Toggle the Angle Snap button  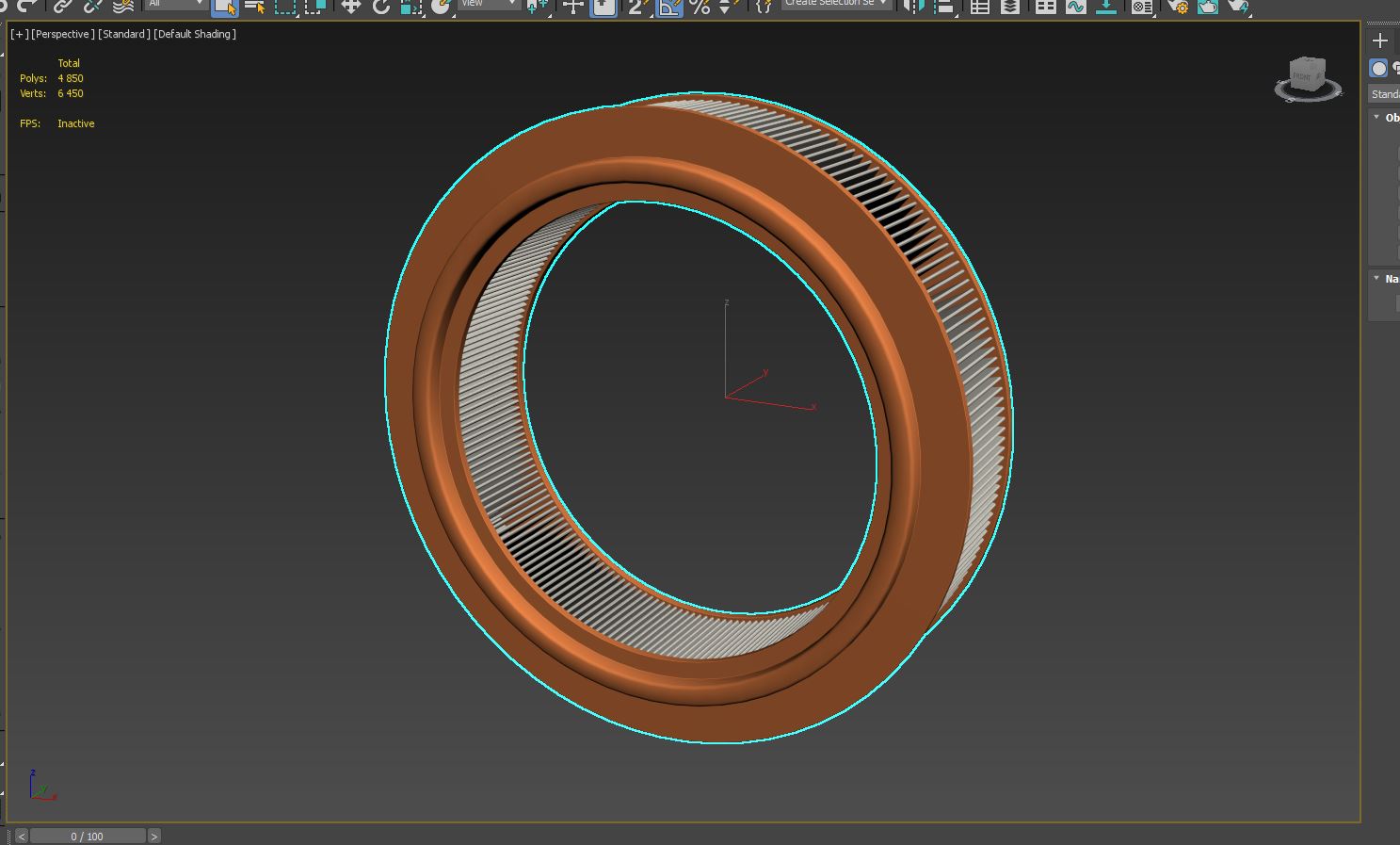[668, 7]
